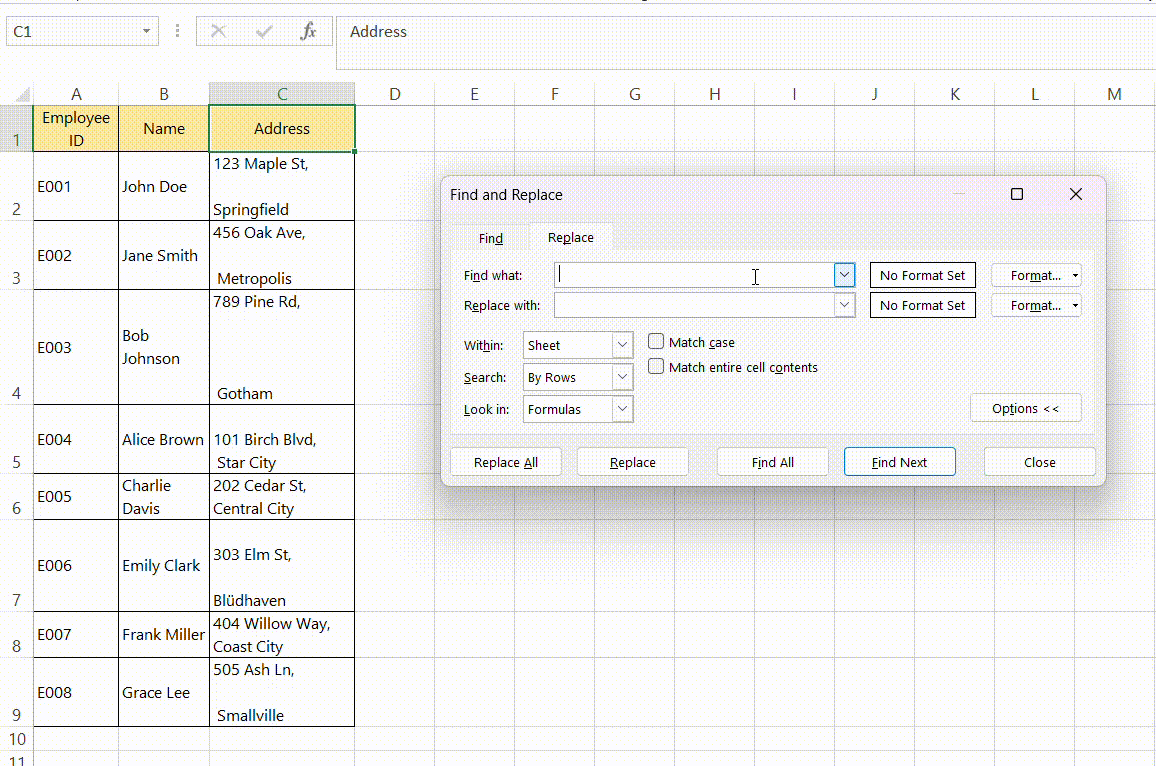Click the Address header cell
The height and width of the screenshot is (766, 1156).
(282, 129)
